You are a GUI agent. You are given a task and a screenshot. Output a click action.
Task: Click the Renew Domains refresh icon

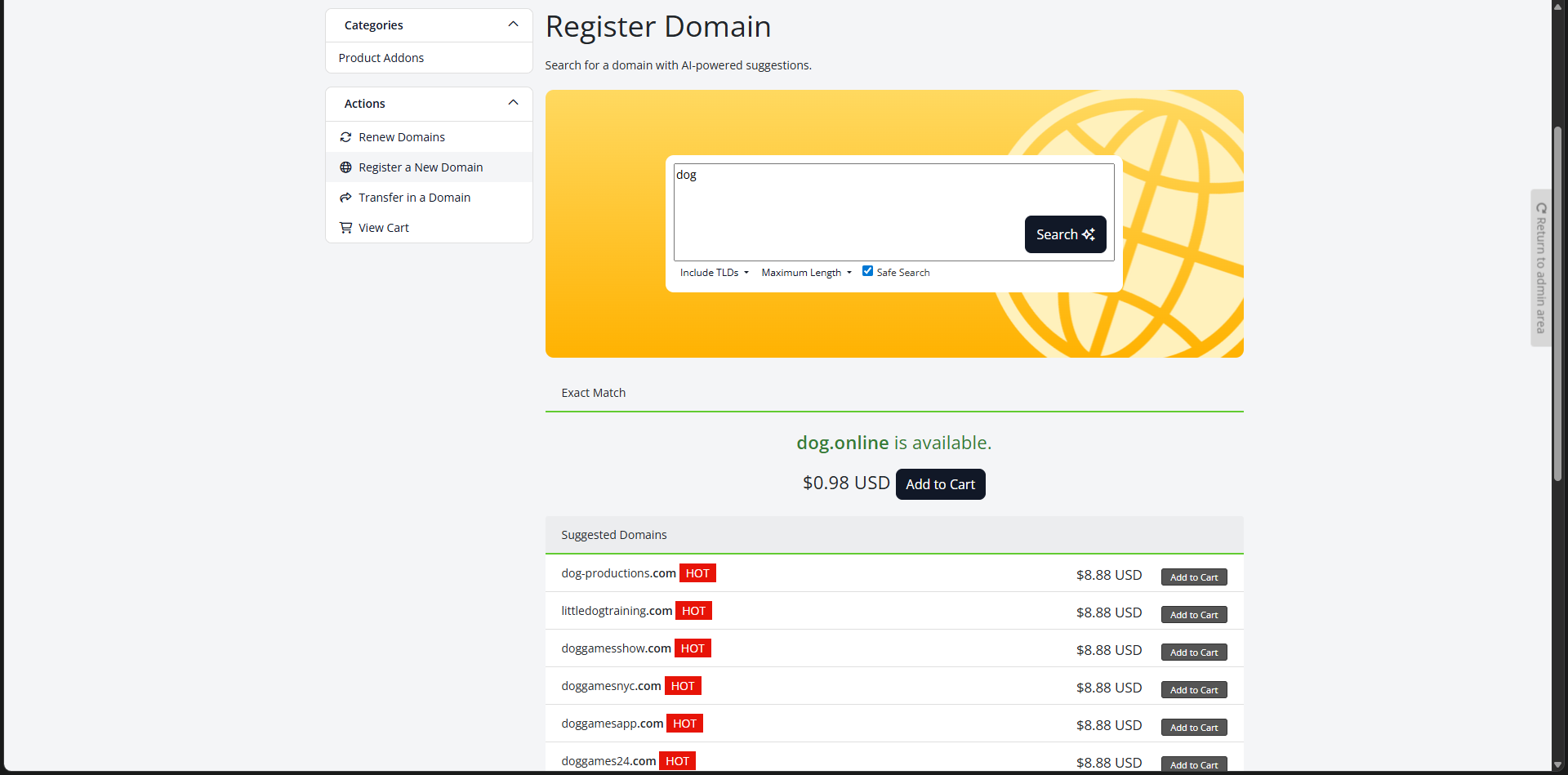point(345,137)
